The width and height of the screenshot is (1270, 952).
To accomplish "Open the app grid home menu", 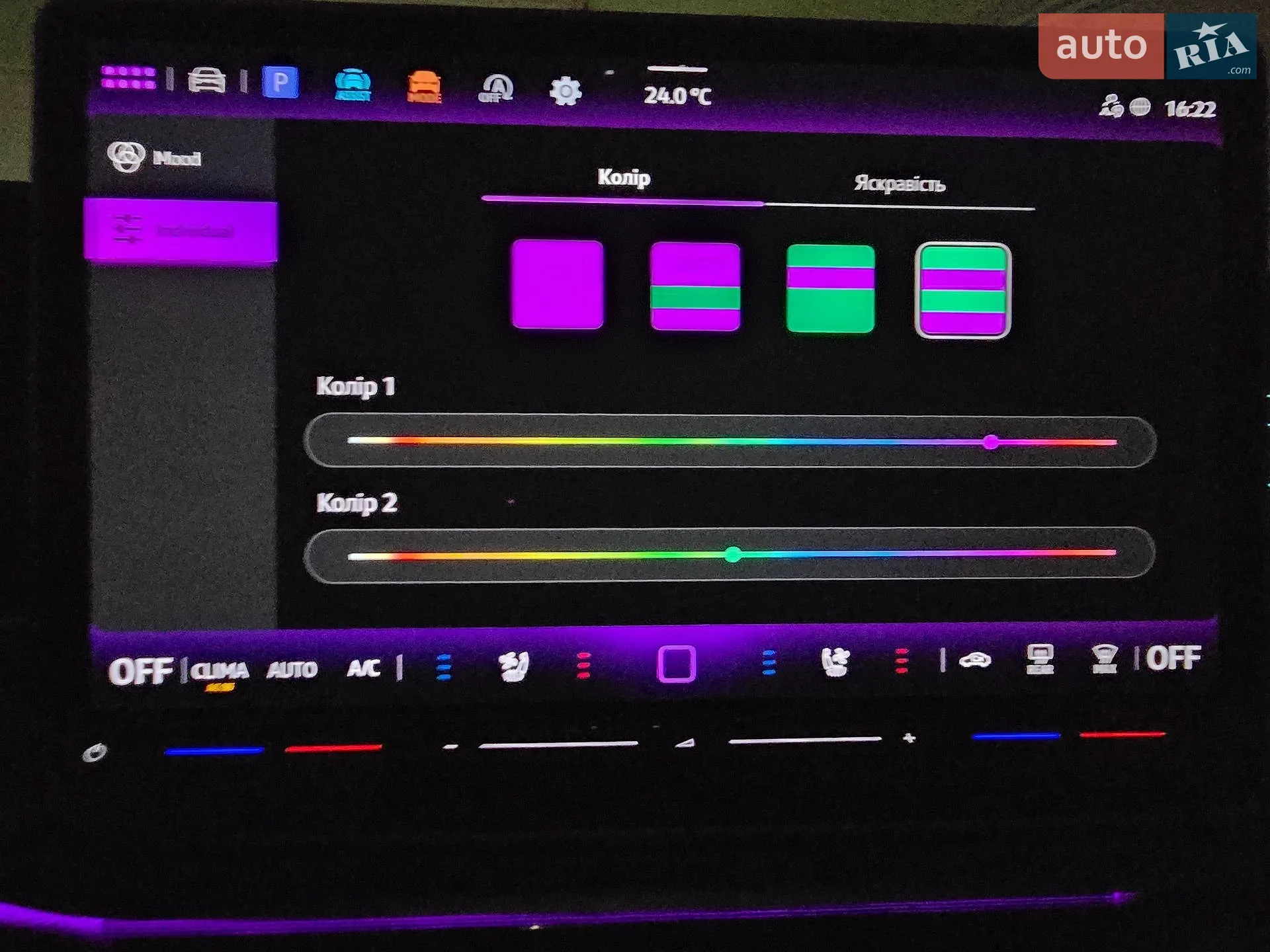I will point(128,77).
